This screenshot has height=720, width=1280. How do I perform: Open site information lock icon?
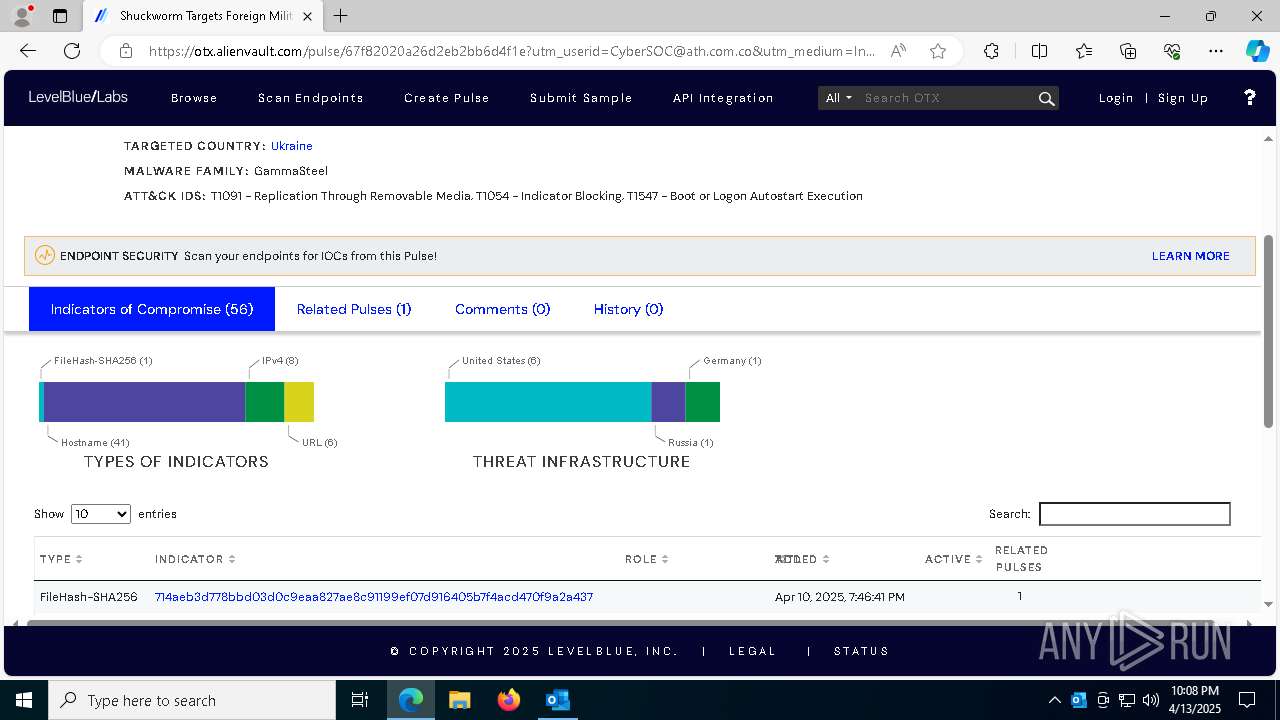tap(125, 51)
